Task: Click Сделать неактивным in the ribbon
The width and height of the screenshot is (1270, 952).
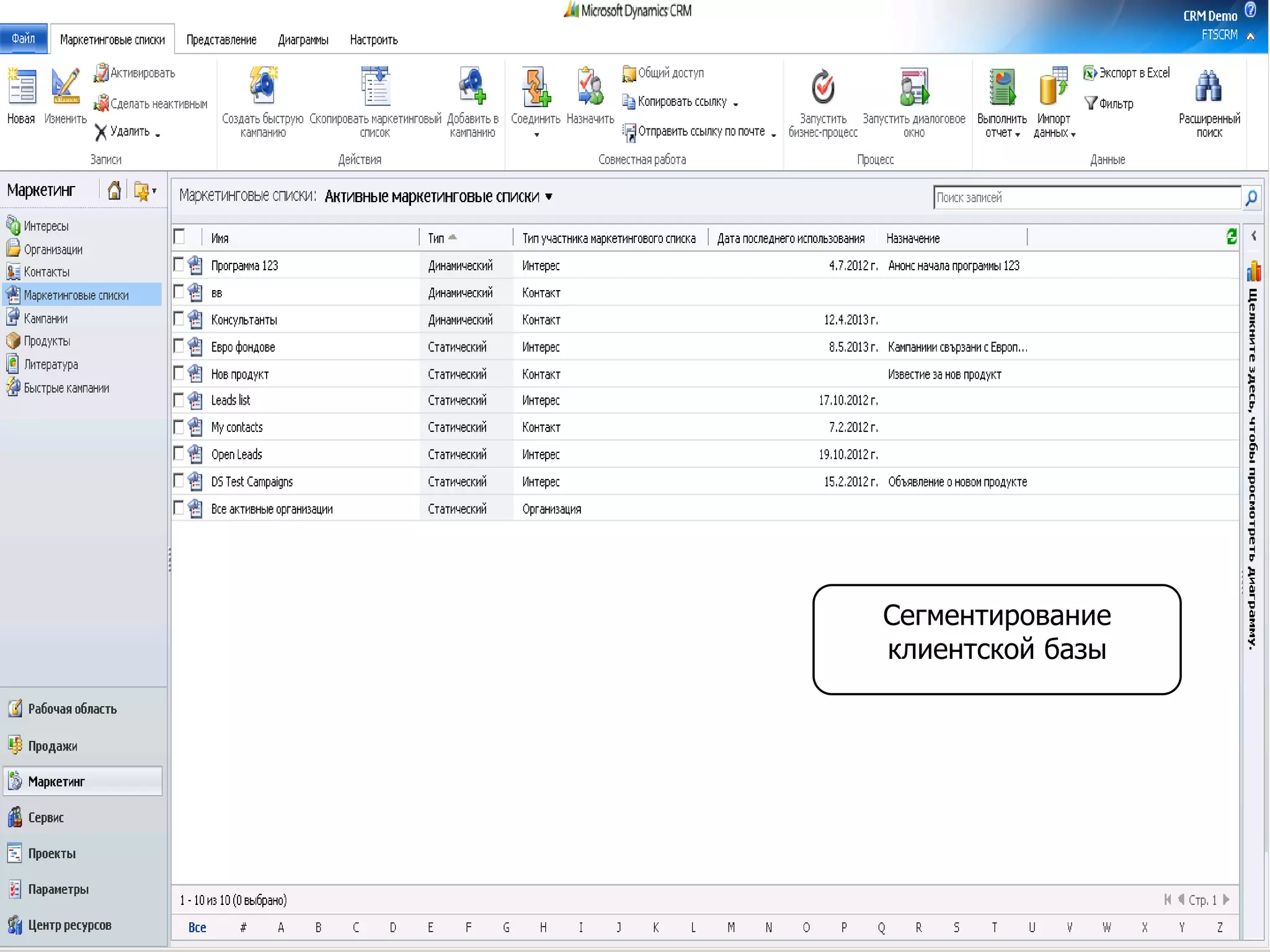Action: click(x=151, y=104)
